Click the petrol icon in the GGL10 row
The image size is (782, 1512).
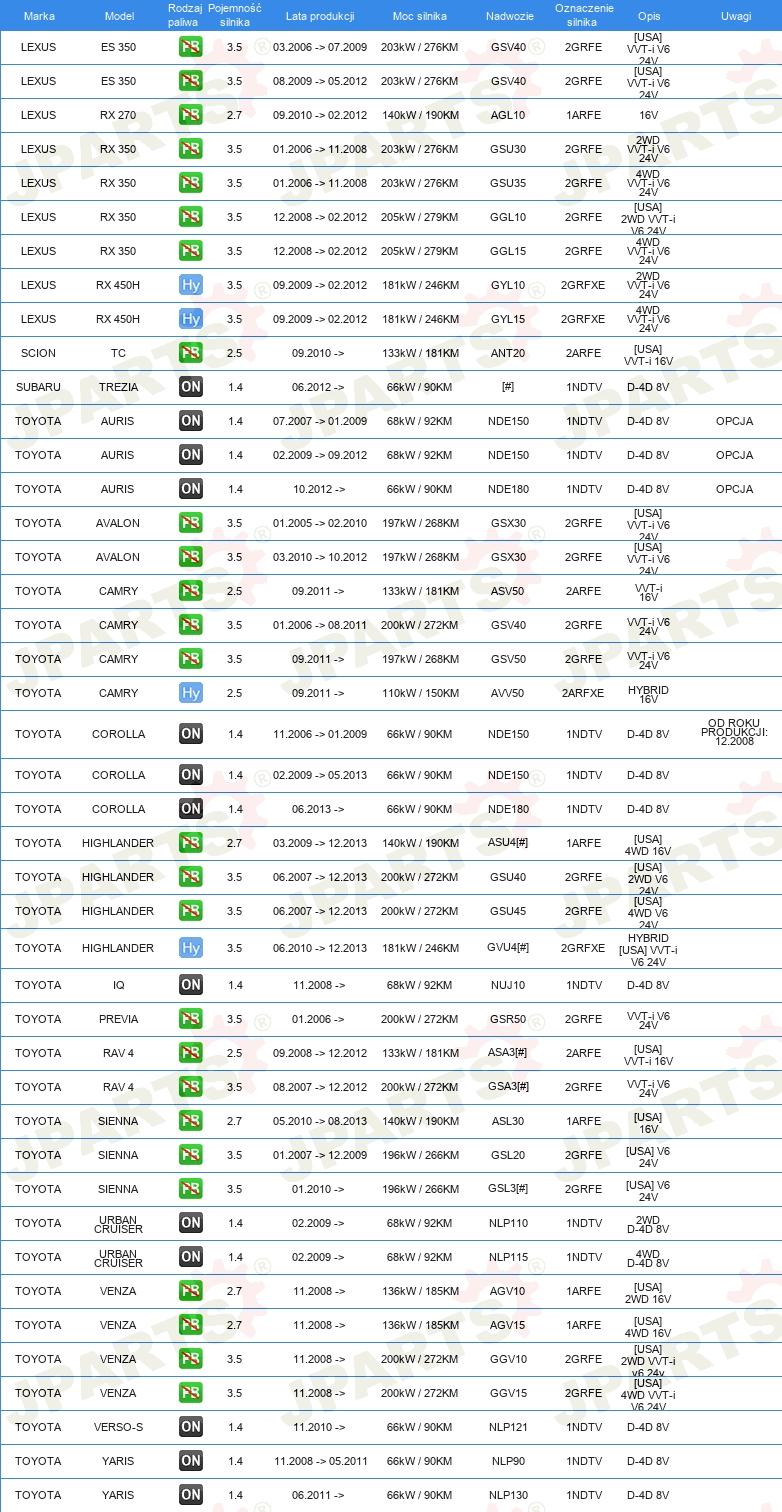coord(191,217)
